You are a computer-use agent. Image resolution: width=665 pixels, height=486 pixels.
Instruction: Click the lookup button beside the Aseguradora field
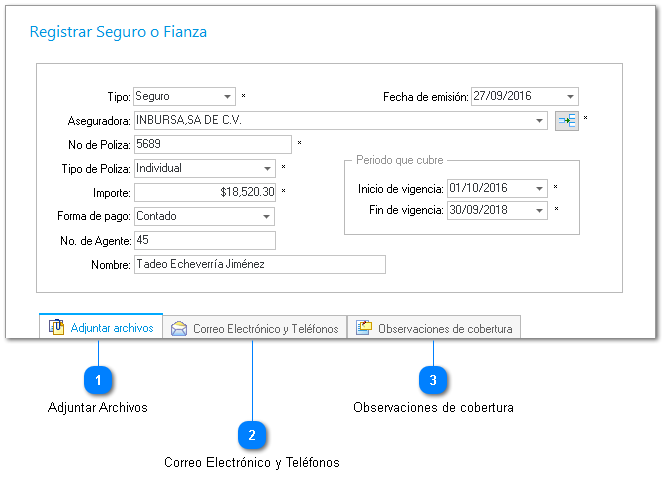pyautogui.click(x=567, y=121)
